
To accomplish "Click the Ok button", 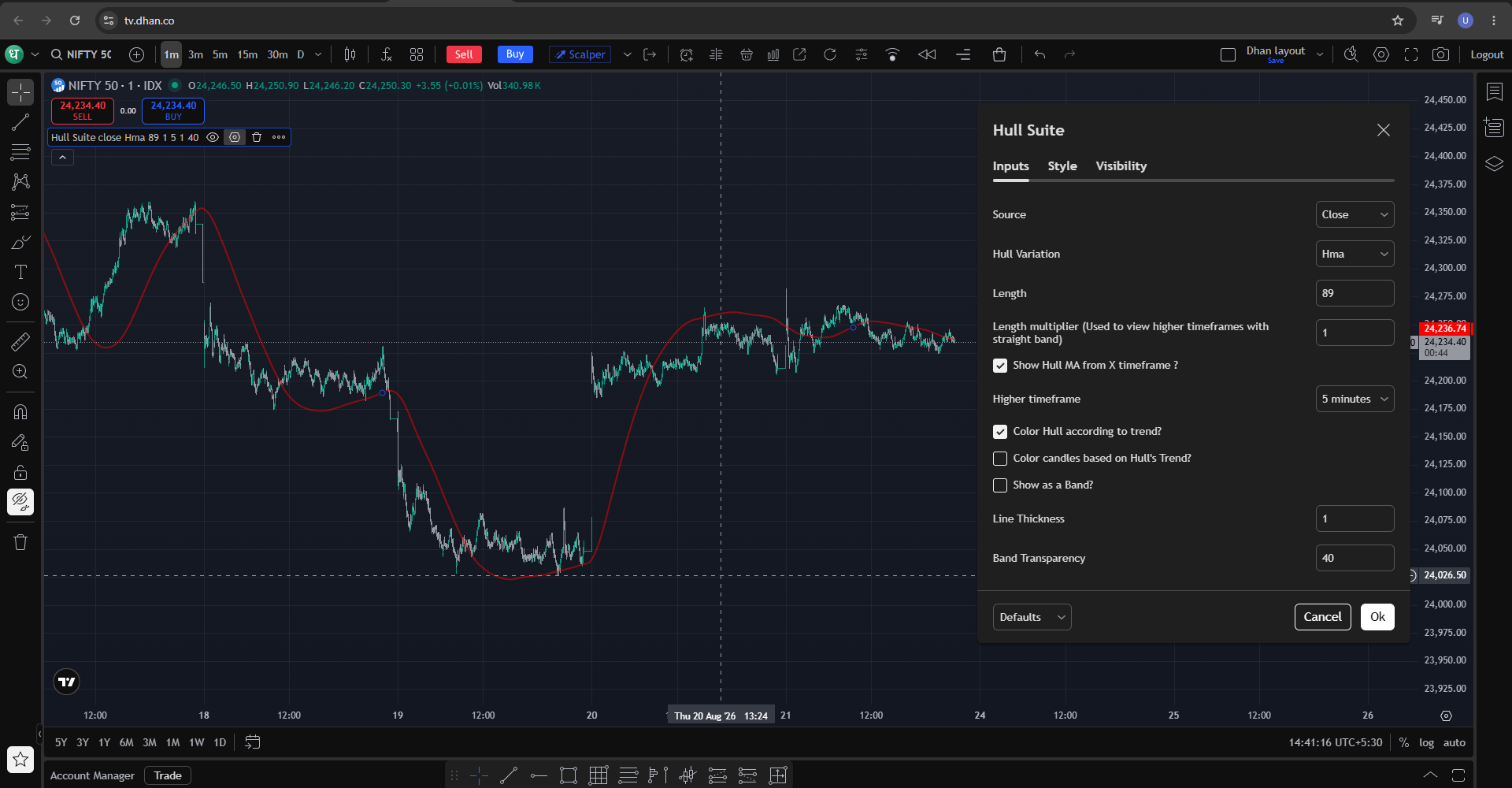I will (x=1377, y=617).
